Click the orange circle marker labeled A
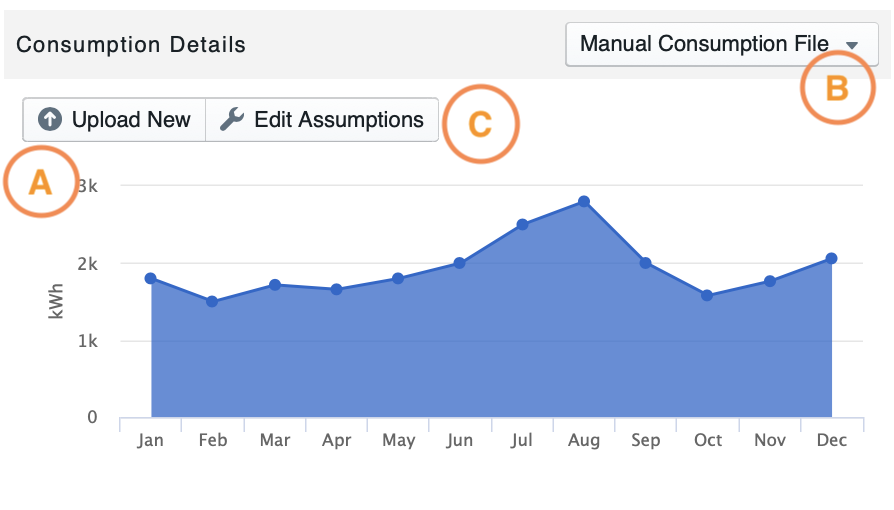Viewport: 894px width, 510px height. coord(40,182)
